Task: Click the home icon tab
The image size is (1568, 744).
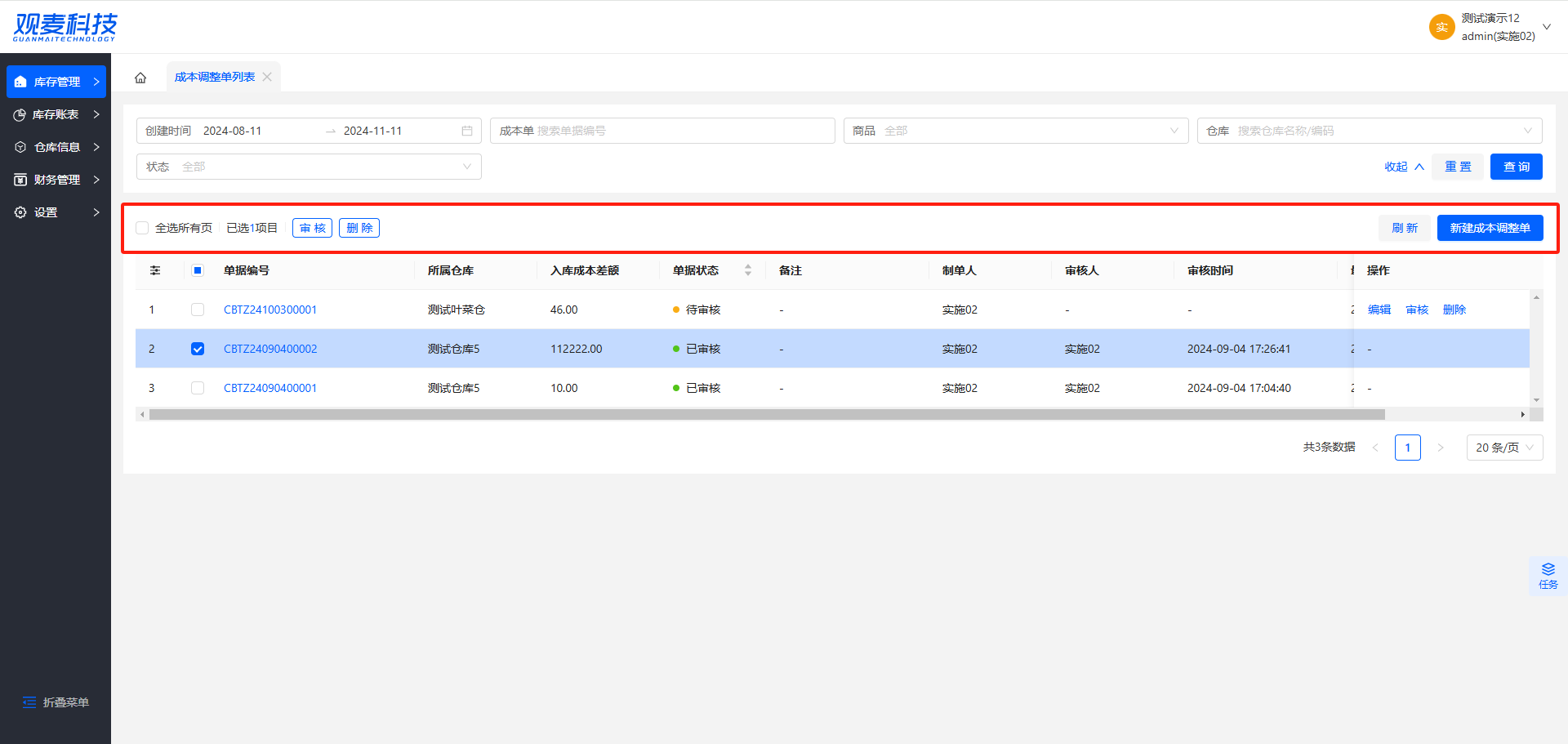Action: coord(140,78)
